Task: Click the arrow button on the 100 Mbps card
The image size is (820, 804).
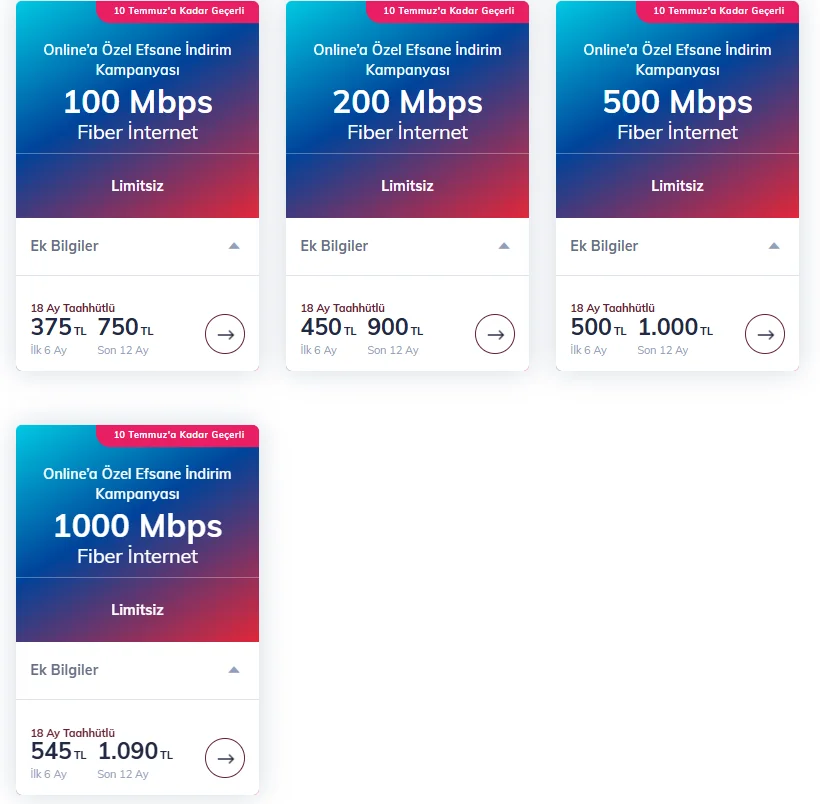Action: point(225,334)
